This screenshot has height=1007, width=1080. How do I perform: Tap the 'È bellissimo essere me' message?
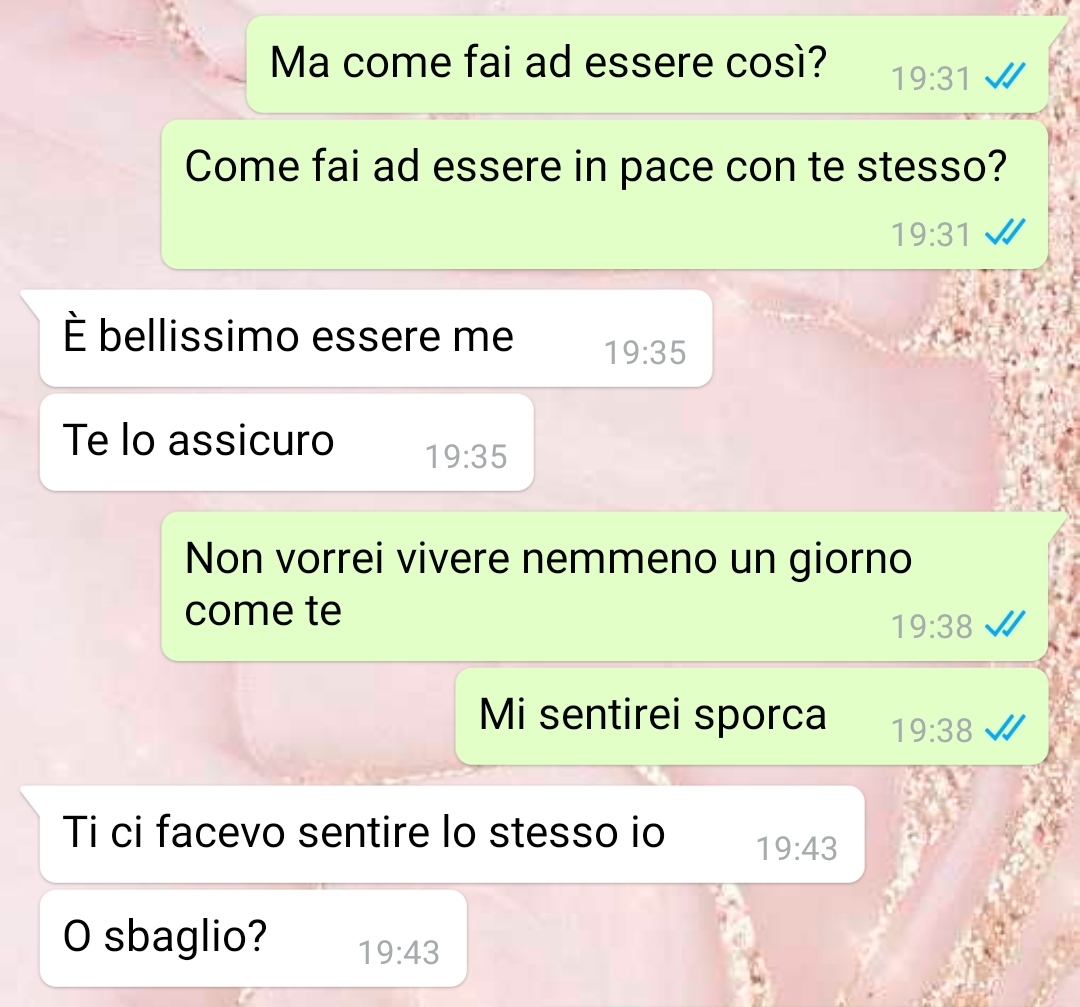(x=375, y=338)
